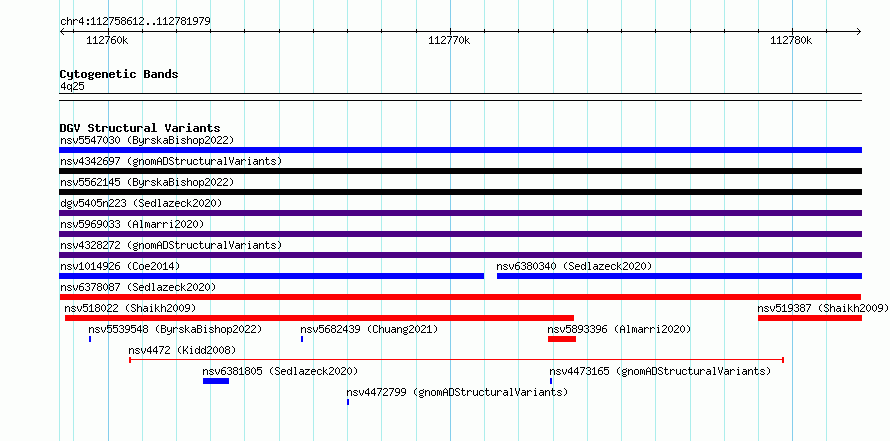Click the Cytogenetic Bands track title
The width and height of the screenshot is (890, 441).
point(119,74)
